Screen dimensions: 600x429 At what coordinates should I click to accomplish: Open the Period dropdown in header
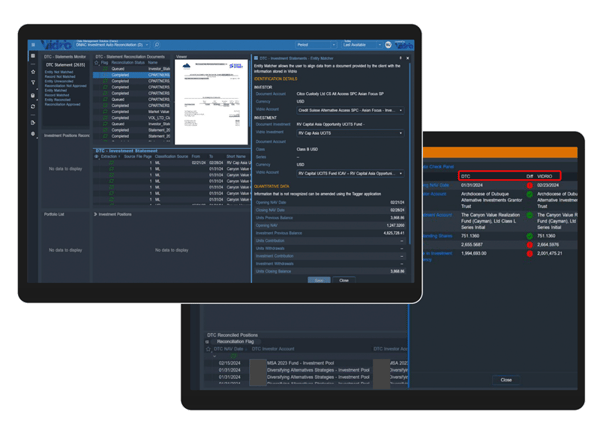(x=316, y=45)
